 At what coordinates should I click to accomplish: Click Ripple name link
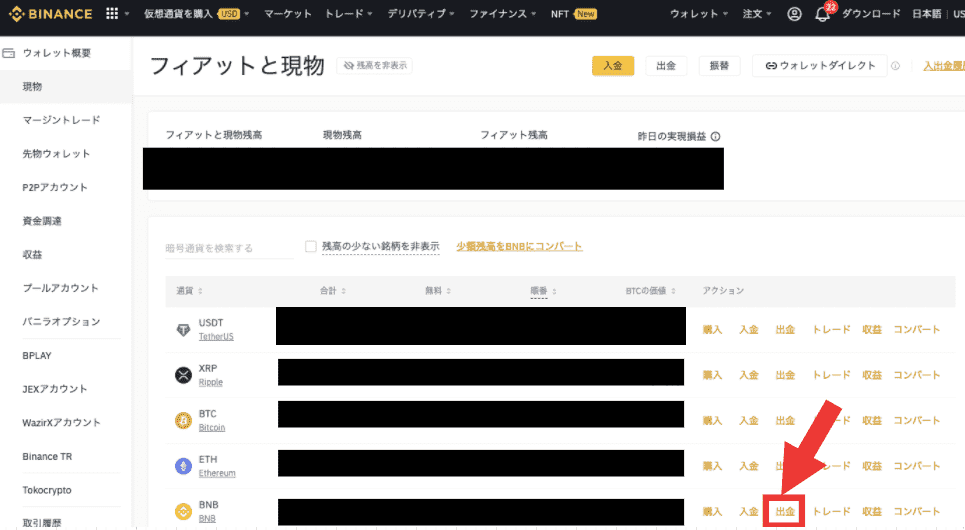pos(210,382)
